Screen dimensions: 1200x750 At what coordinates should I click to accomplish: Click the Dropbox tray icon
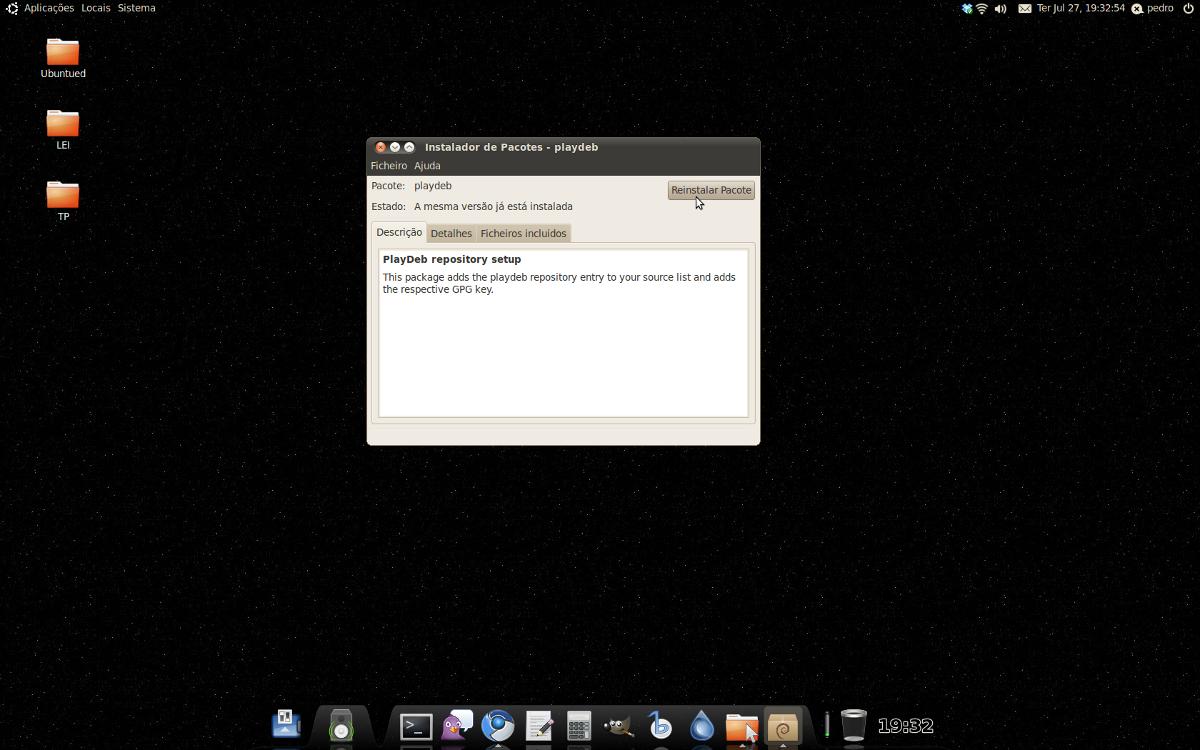(967, 8)
